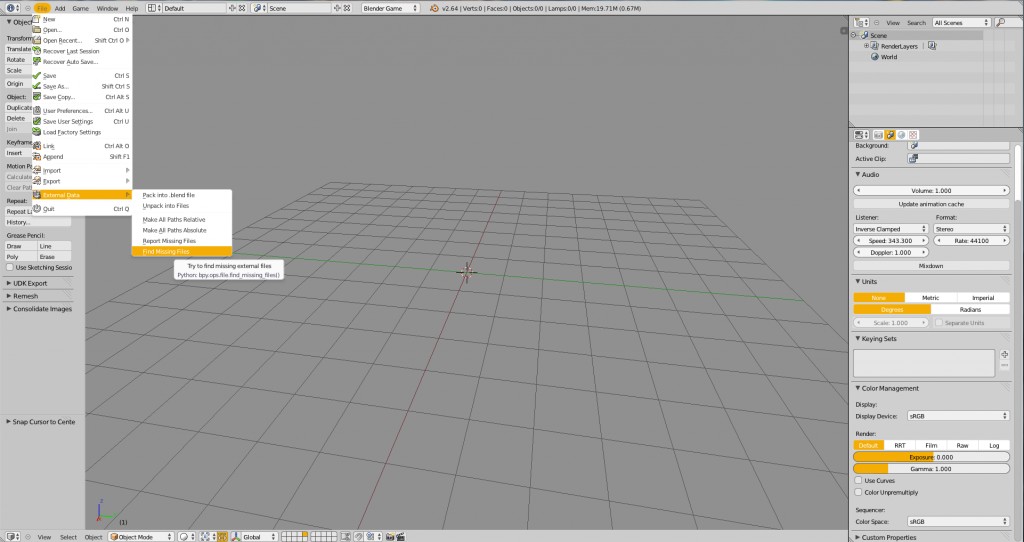Select Metric units option

click(x=930, y=298)
